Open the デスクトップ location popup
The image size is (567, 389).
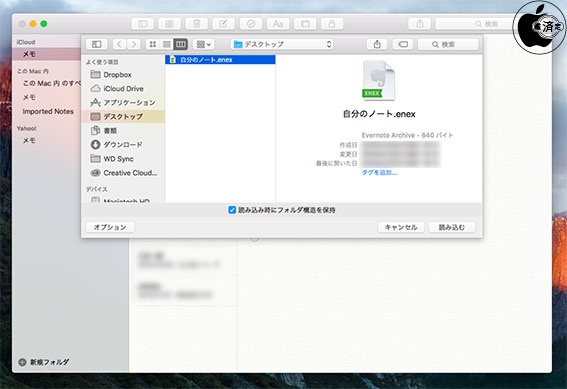click(x=282, y=44)
